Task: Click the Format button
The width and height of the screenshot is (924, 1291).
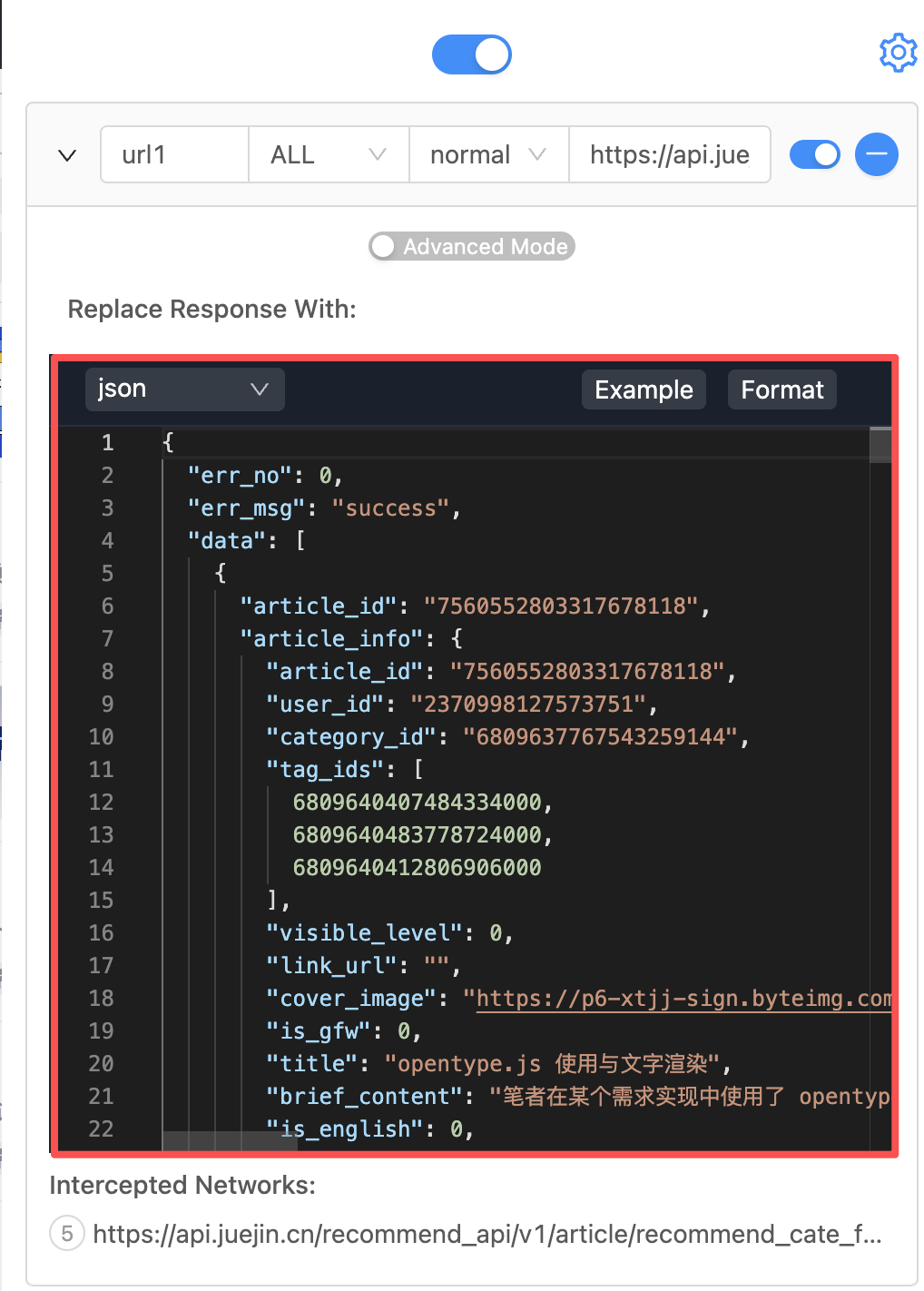Action: [x=781, y=389]
